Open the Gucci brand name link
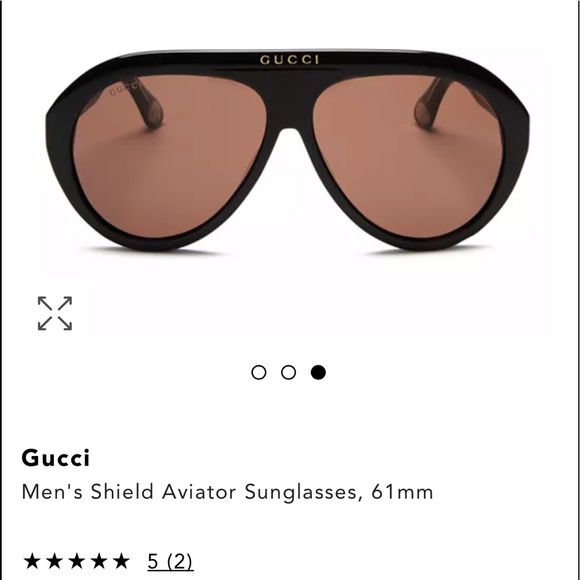The height and width of the screenshot is (580, 580). [55, 458]
